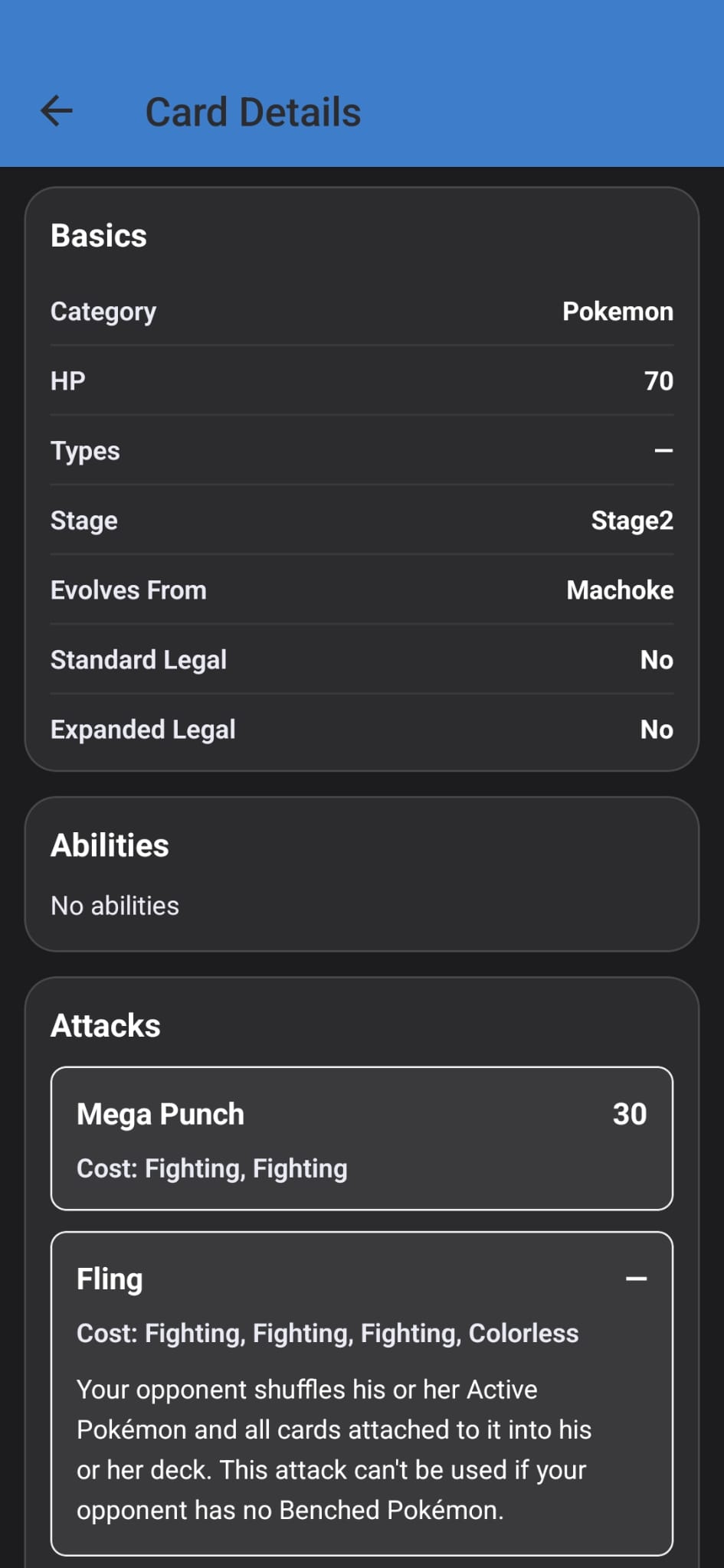The image size is (724, 1568).
Task: Open the Machoke evolves-from entry
Action: point(619,590)
